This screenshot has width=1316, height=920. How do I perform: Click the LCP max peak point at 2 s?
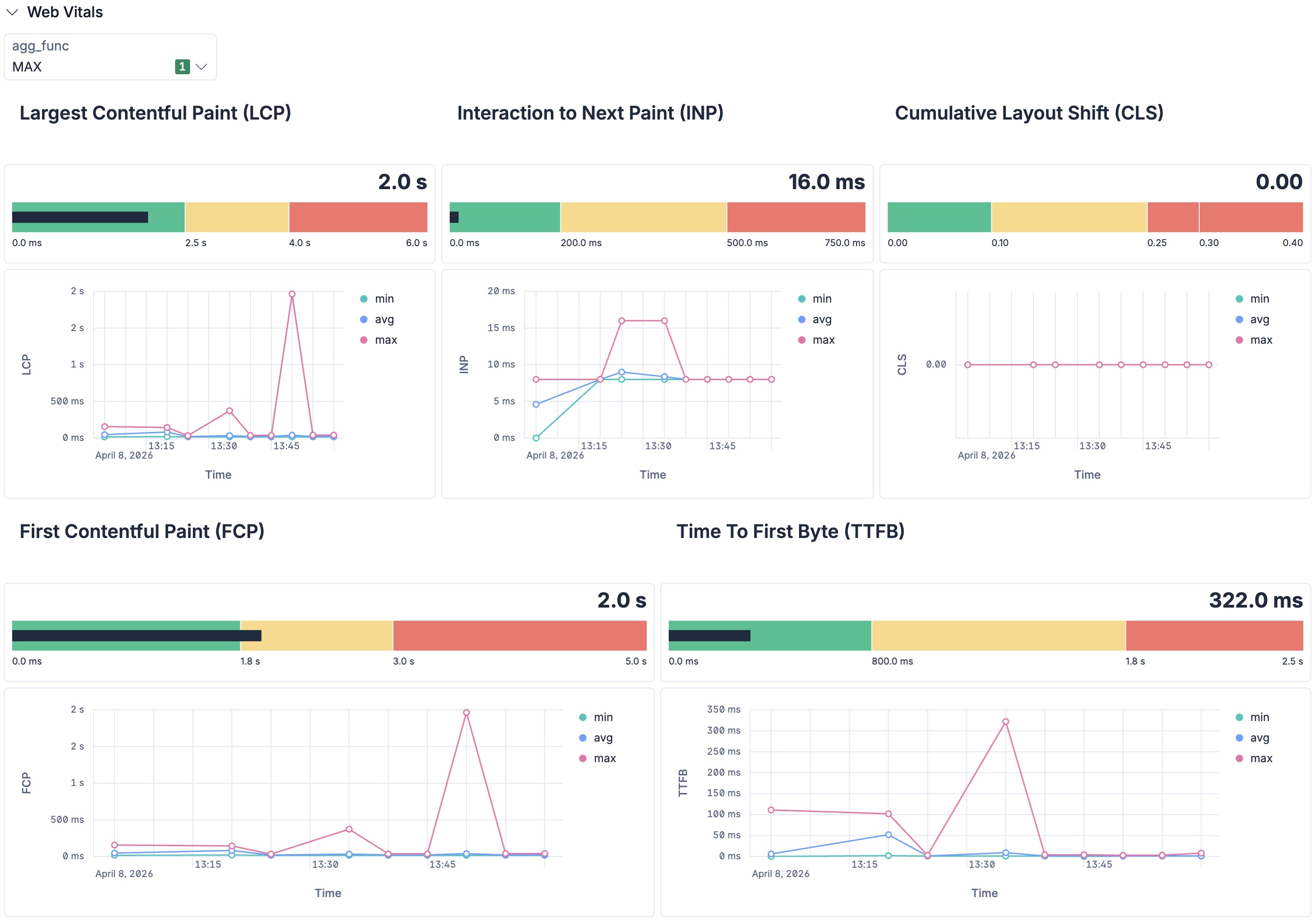tap(292, 294)
